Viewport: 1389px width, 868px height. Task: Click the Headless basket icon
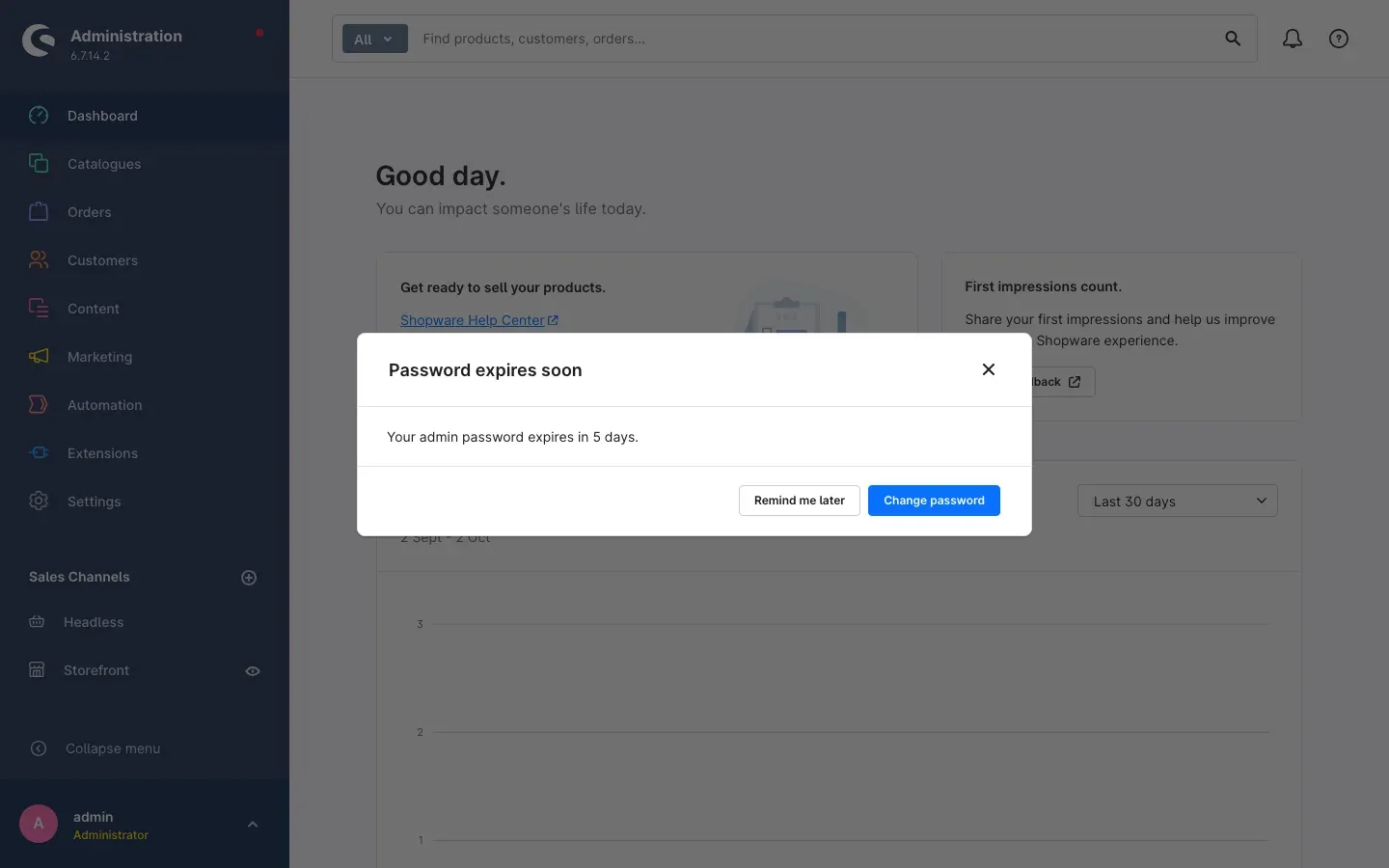(x=37, y=622)
